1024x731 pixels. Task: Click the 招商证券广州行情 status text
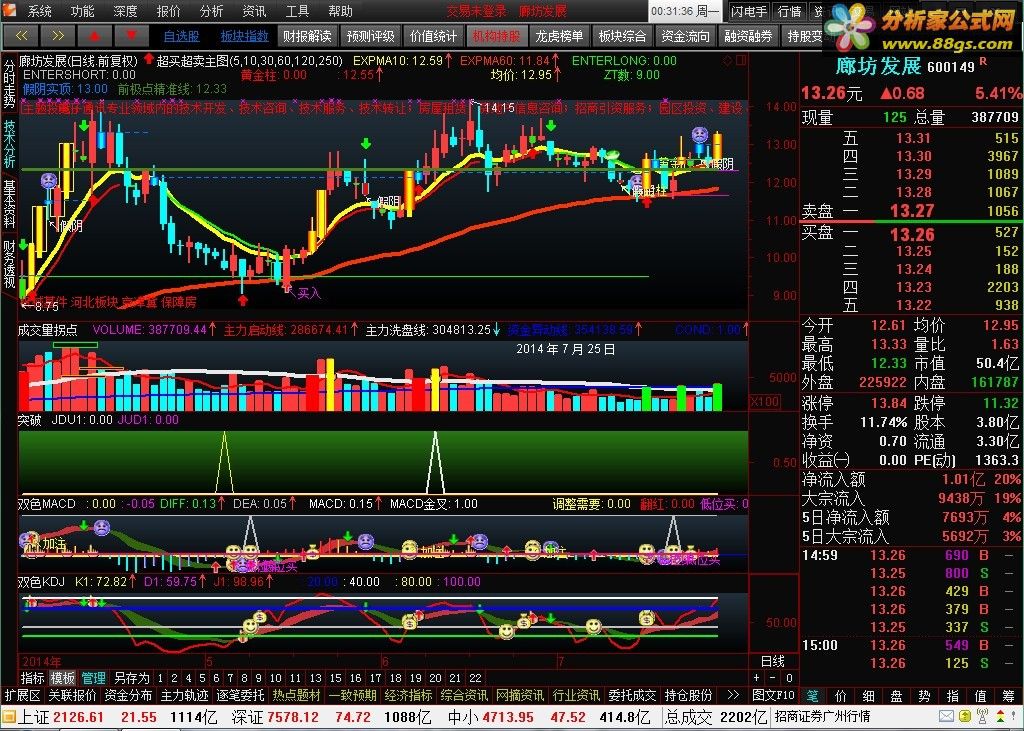tap(823, 717)
